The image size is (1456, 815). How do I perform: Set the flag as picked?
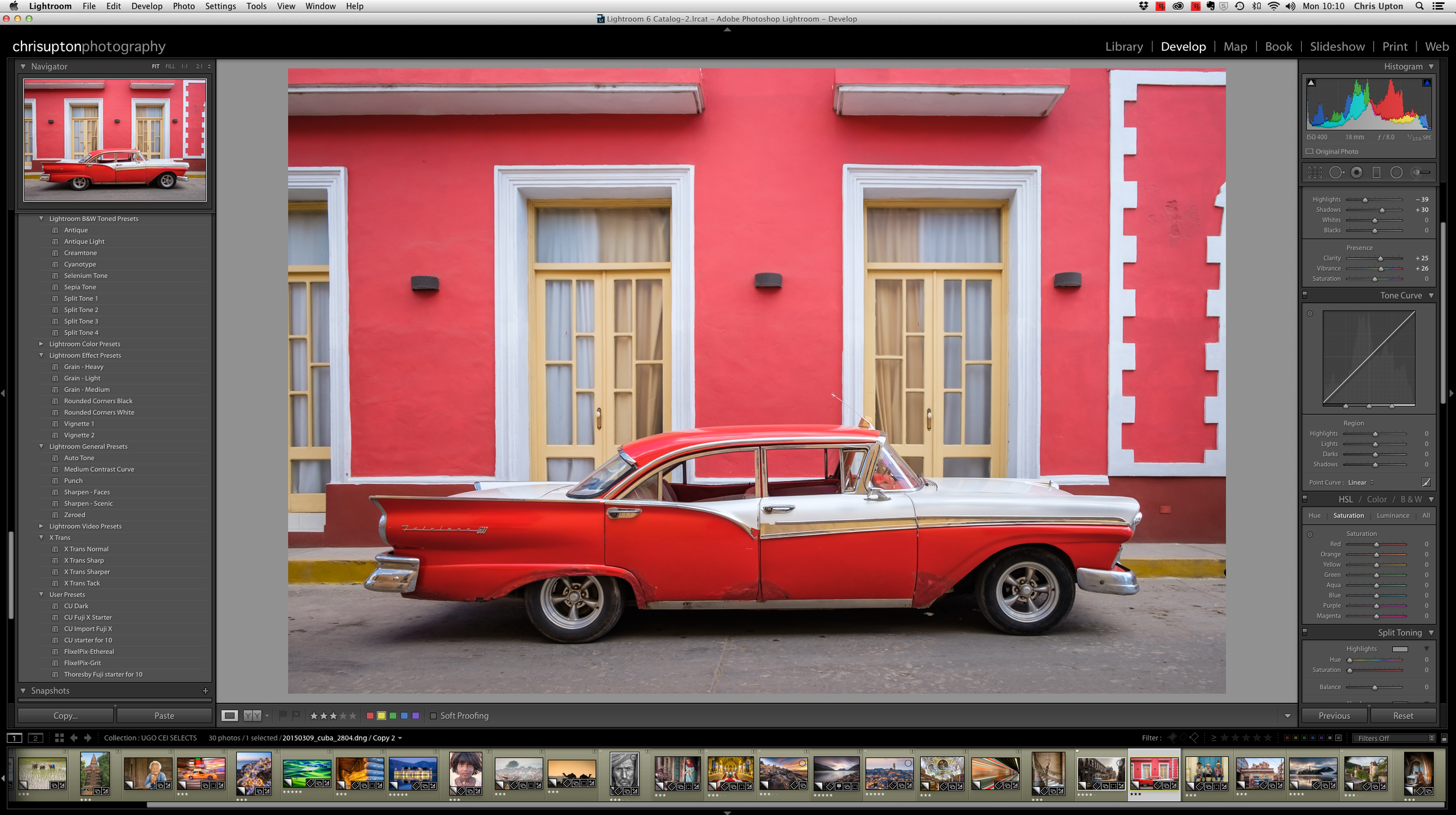point(283,715)
